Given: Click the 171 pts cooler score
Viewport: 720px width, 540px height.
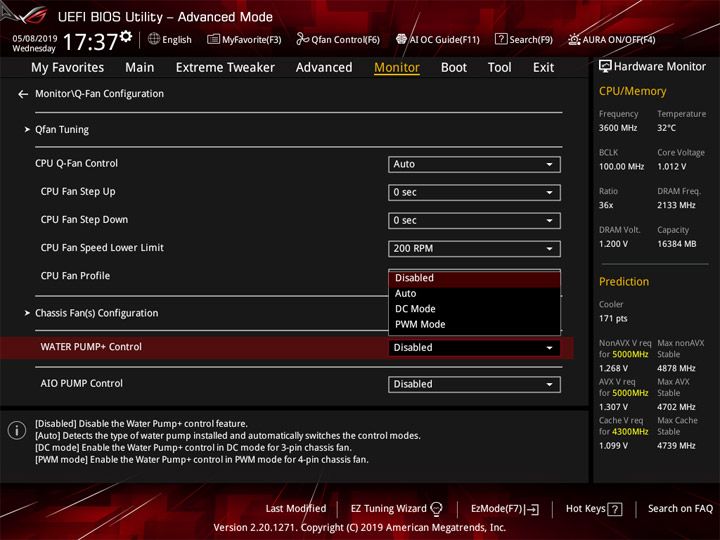Looking at the screenshot, I should click(x=613, y=319).
